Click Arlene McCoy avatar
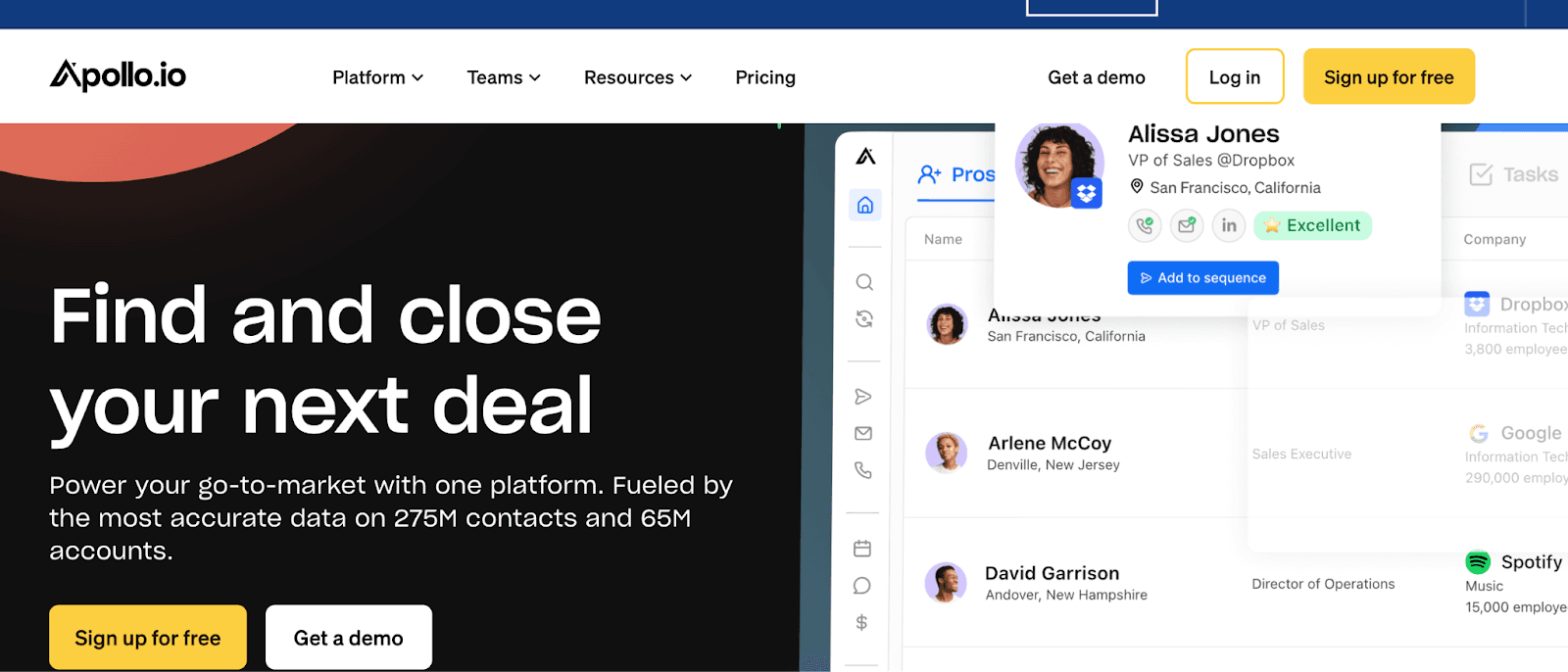 pyautogui.click(x=946, y=453)
